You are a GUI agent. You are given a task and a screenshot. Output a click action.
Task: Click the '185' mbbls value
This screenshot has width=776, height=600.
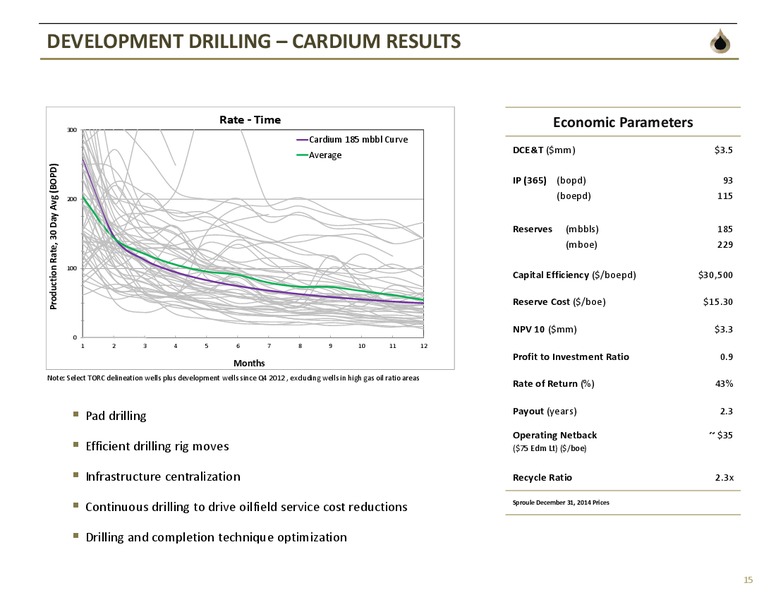pyautogui.click(x=725, y=229)
